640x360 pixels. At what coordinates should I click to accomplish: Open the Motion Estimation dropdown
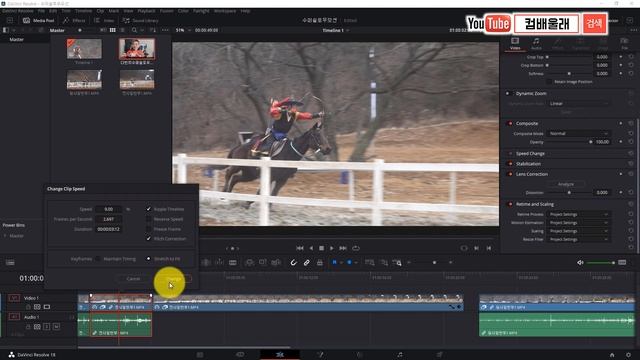[x=578, y=223]
